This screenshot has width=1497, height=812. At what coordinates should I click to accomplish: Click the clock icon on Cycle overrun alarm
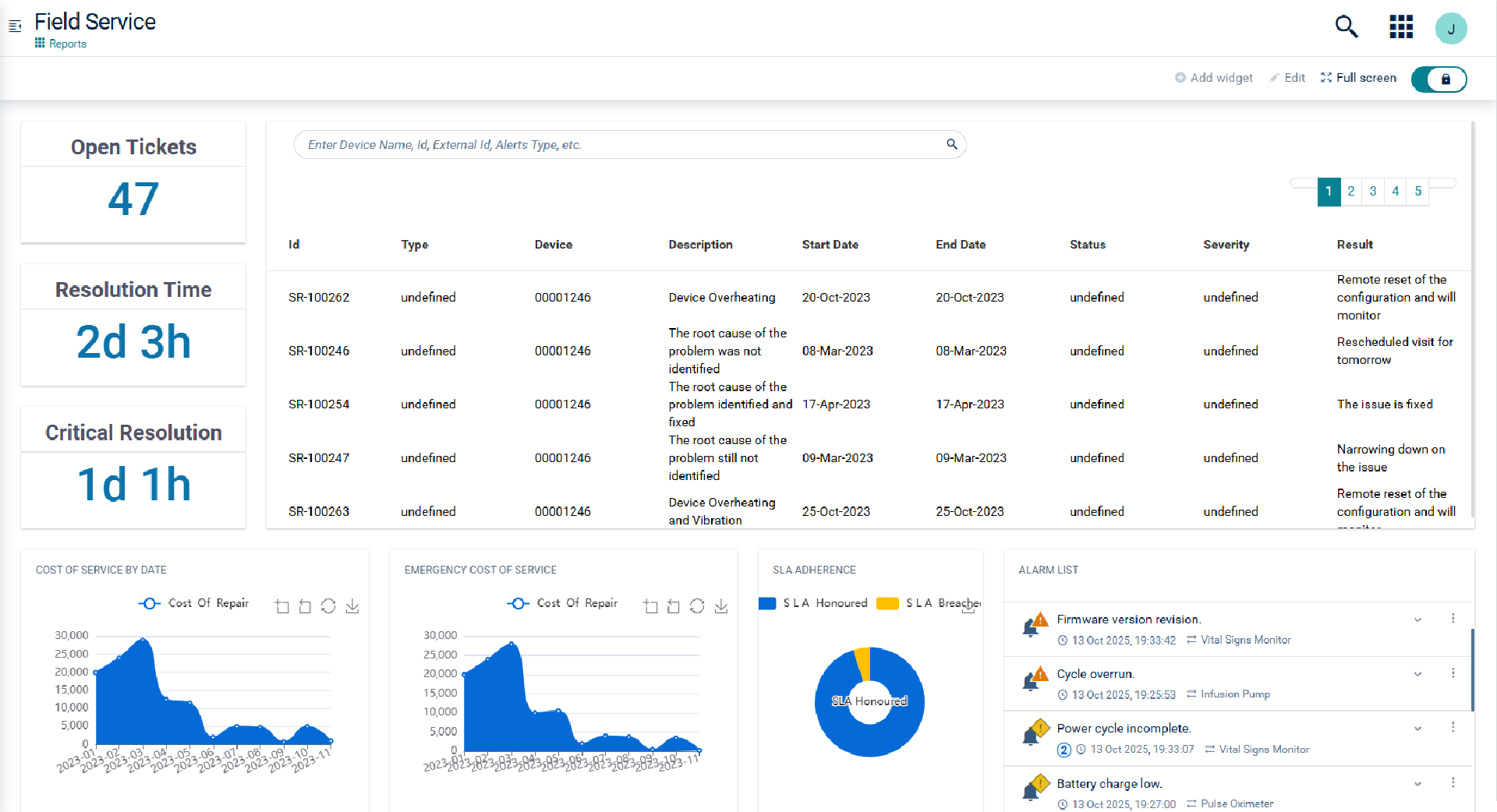[x=1063, y=694]
